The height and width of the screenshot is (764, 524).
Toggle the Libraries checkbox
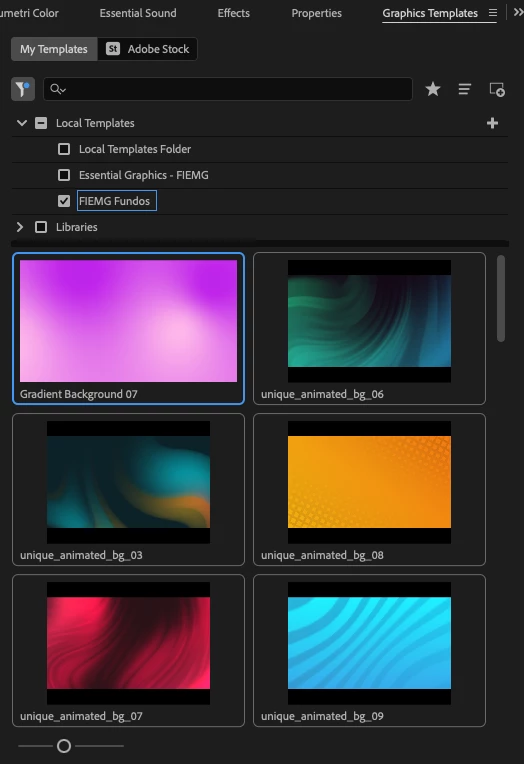(41, 227)
